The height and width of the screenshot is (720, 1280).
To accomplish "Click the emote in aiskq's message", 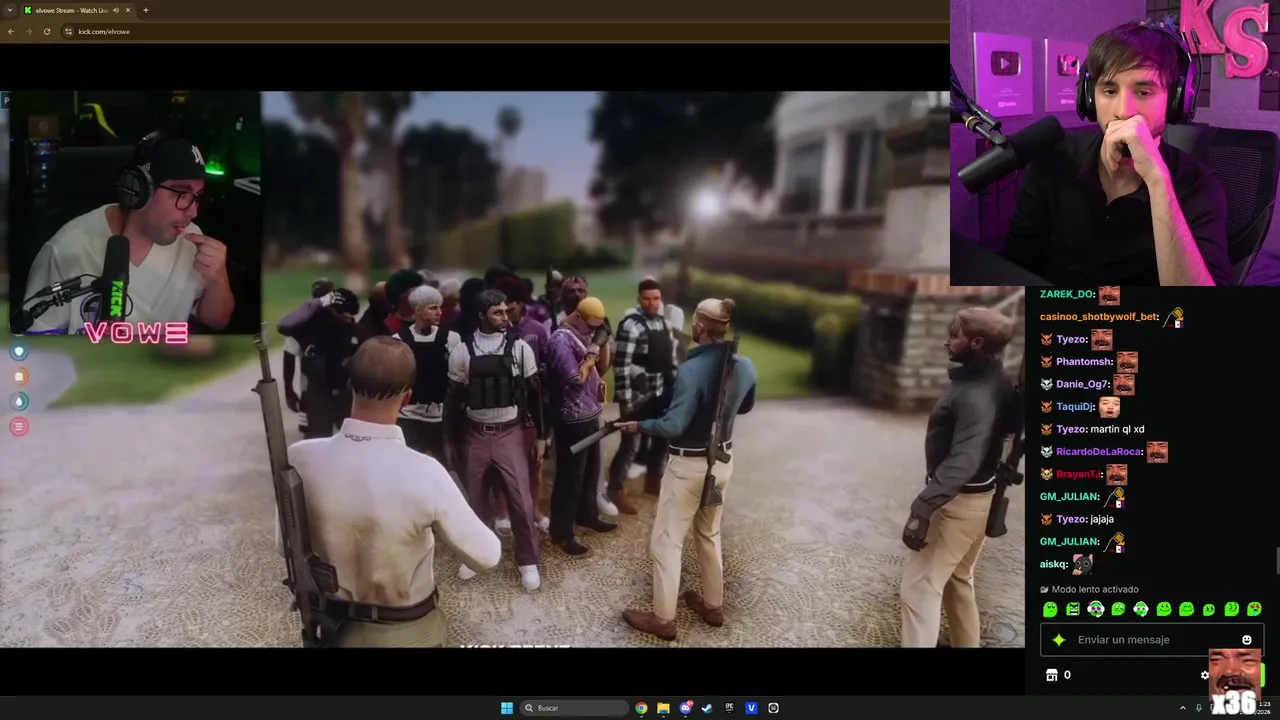I will point(1082,564).
